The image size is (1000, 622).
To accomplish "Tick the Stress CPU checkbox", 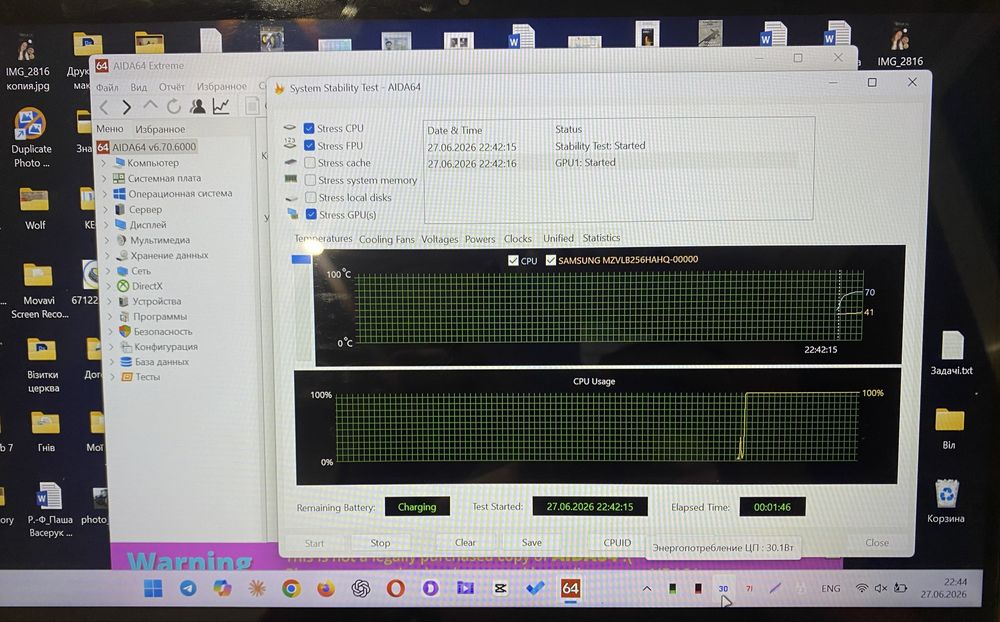I will click(x=309, y=128).
